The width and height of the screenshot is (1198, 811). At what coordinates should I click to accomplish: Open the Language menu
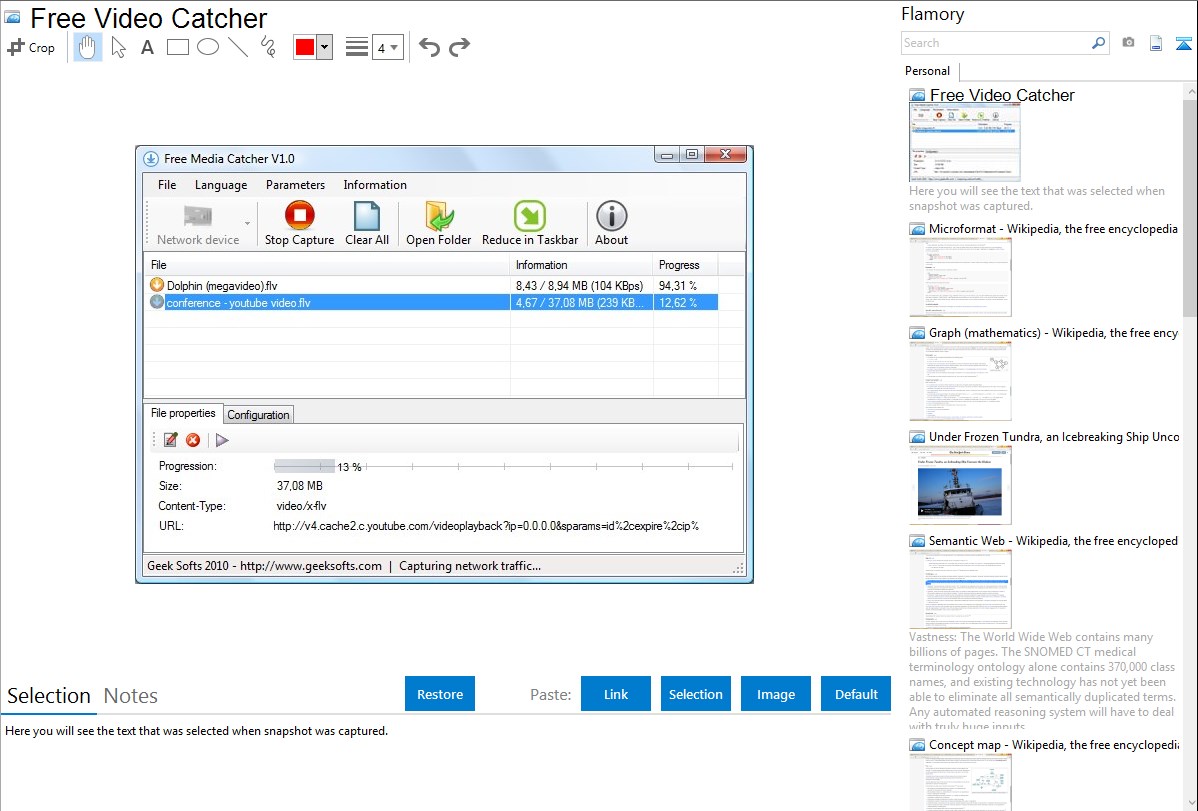click(221, 185)
